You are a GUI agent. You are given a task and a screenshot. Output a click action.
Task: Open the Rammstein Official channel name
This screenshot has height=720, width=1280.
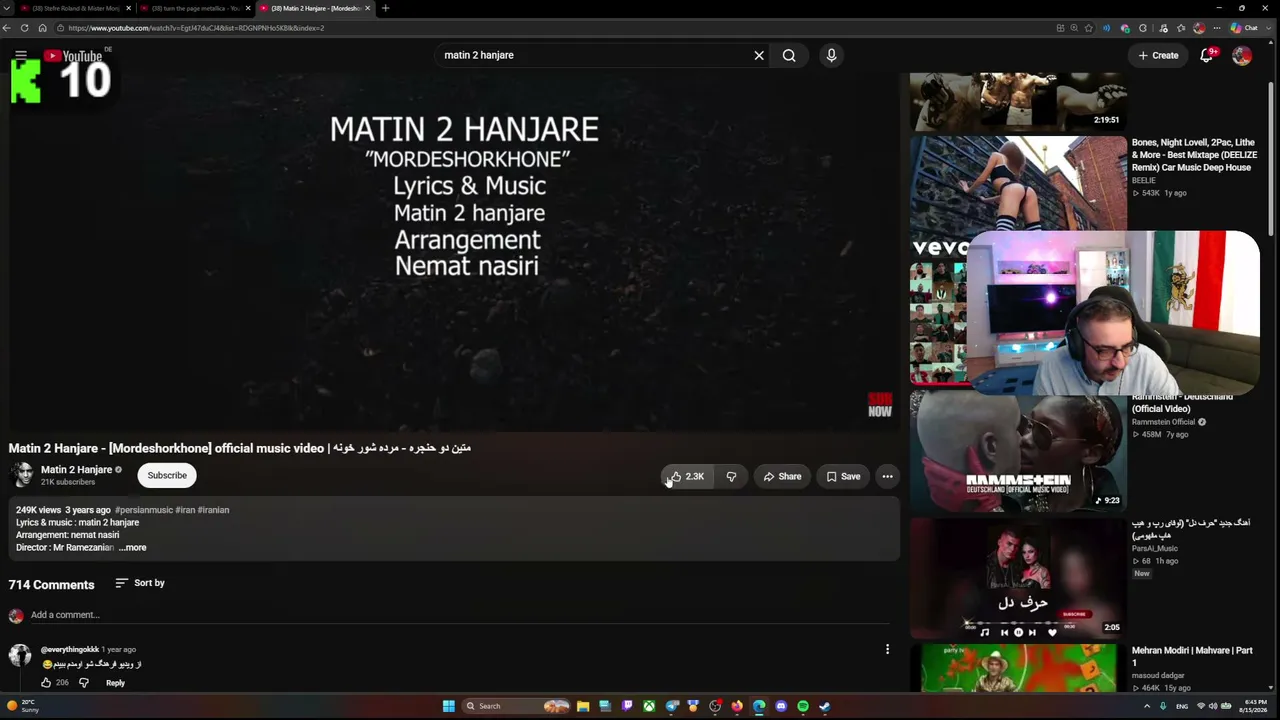coord(1163,422)
